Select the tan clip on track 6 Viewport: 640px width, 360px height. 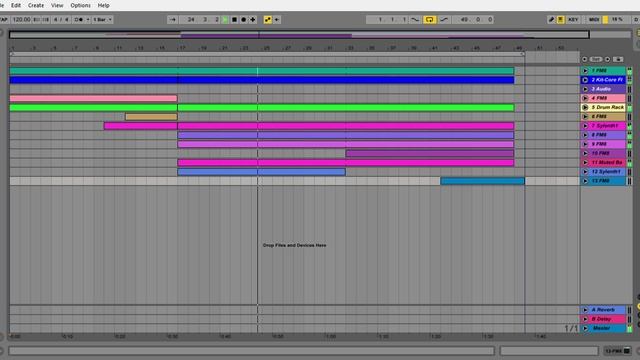tap(151, 117)
